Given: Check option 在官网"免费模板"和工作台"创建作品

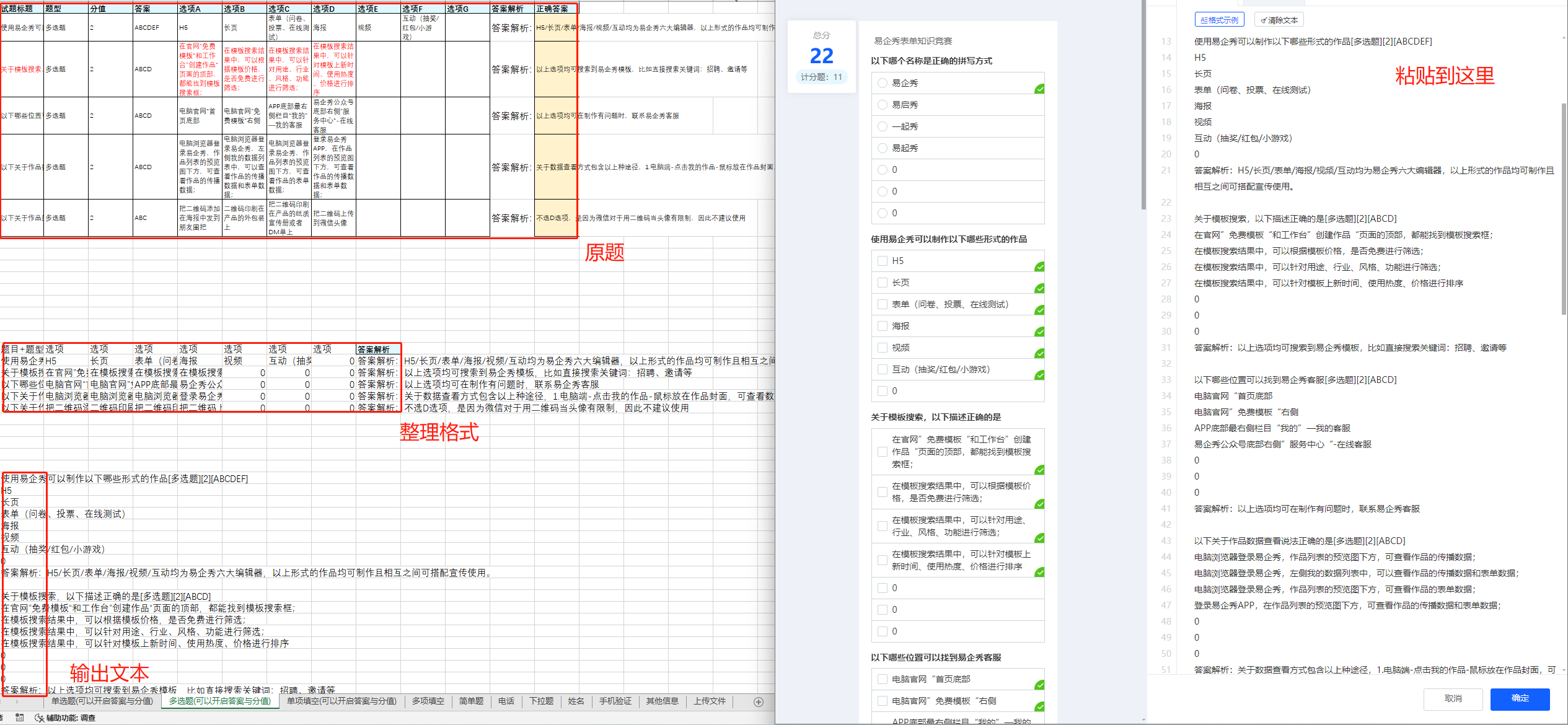Looking at the screenshot, I should 883,452.
